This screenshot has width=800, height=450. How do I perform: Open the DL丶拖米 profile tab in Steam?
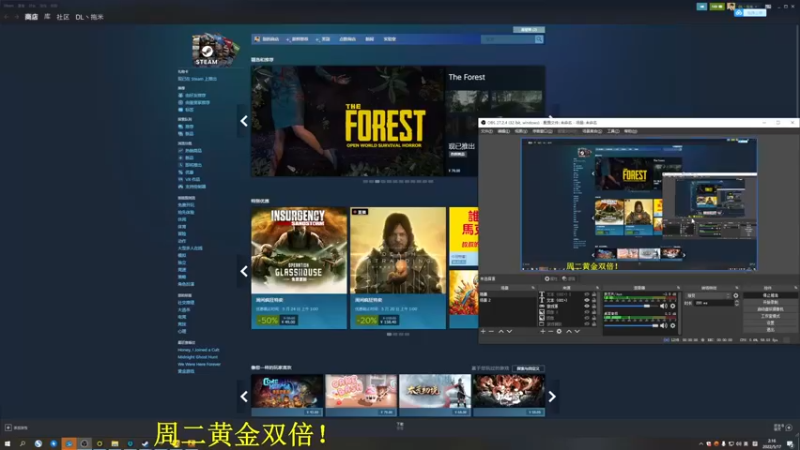[89, 17]
